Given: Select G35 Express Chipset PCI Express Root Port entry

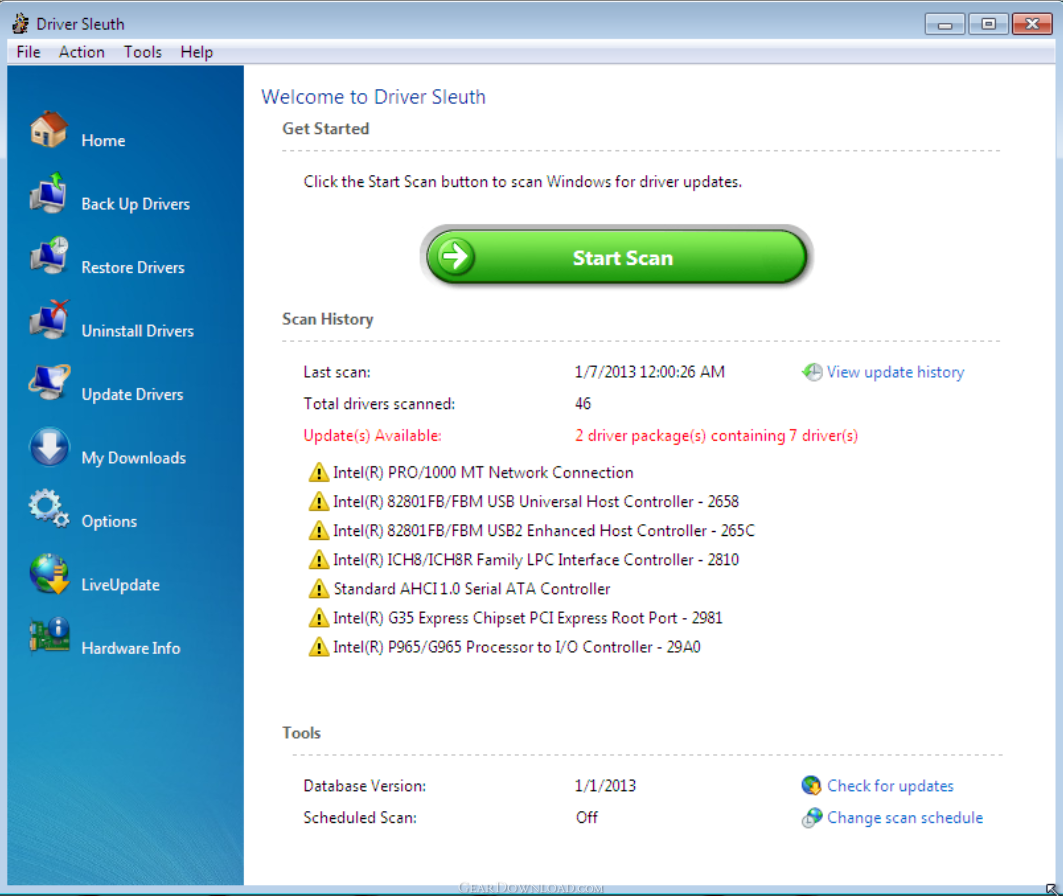Looking at the screenshot, I should (x=527, y=618).
